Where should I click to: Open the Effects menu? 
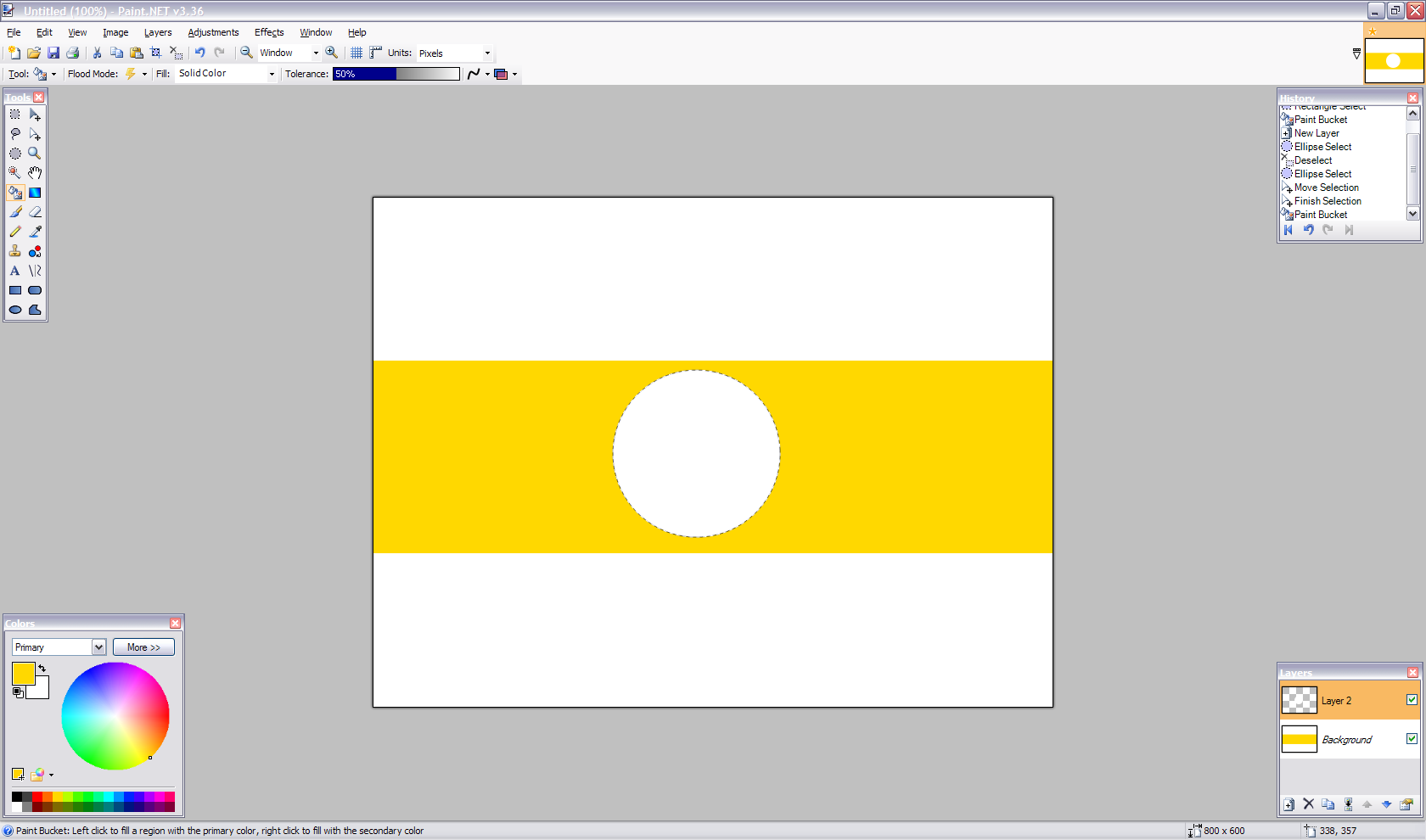[268, 32]
